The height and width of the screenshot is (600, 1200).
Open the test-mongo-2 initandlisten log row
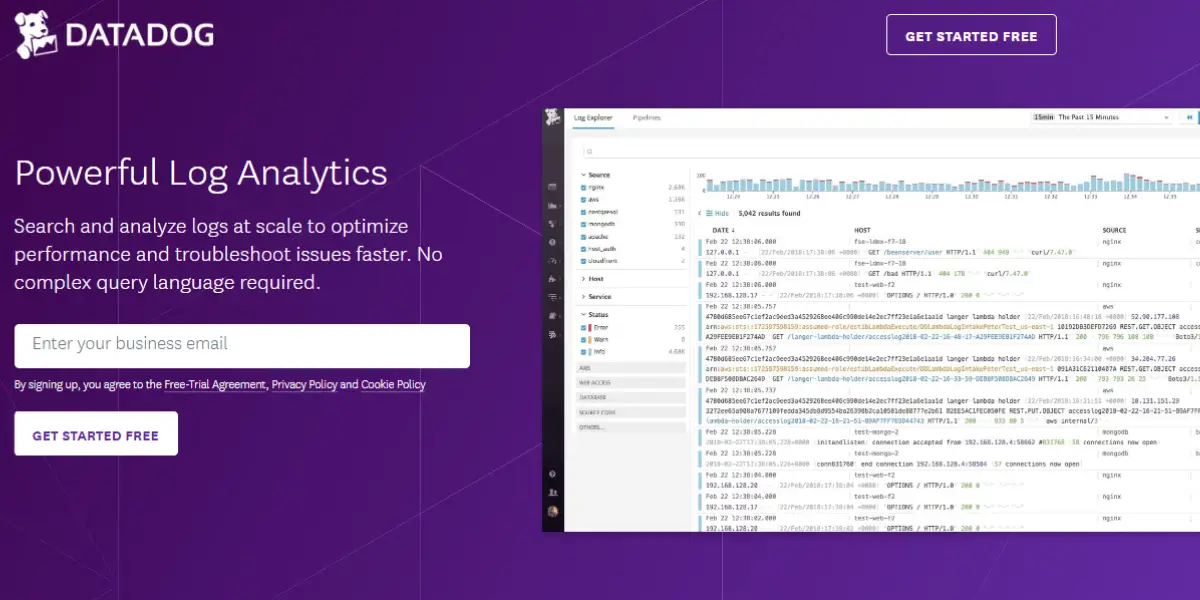click(x=950, y=436)
